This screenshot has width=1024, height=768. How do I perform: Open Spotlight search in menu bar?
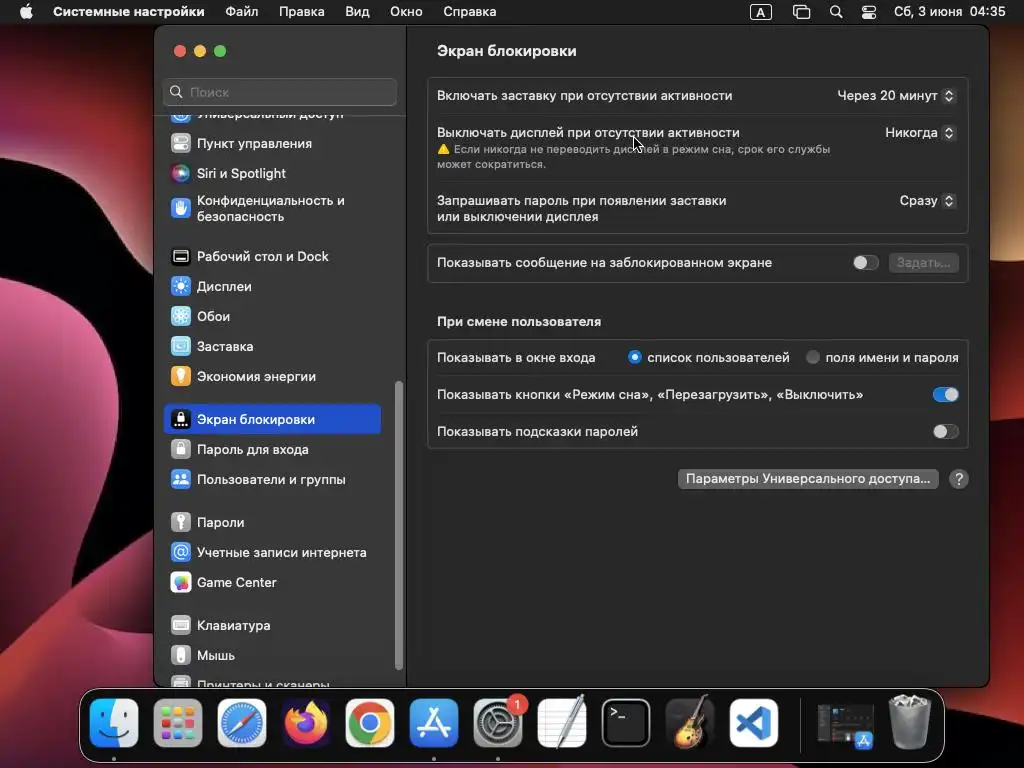[x=836, y=12]
